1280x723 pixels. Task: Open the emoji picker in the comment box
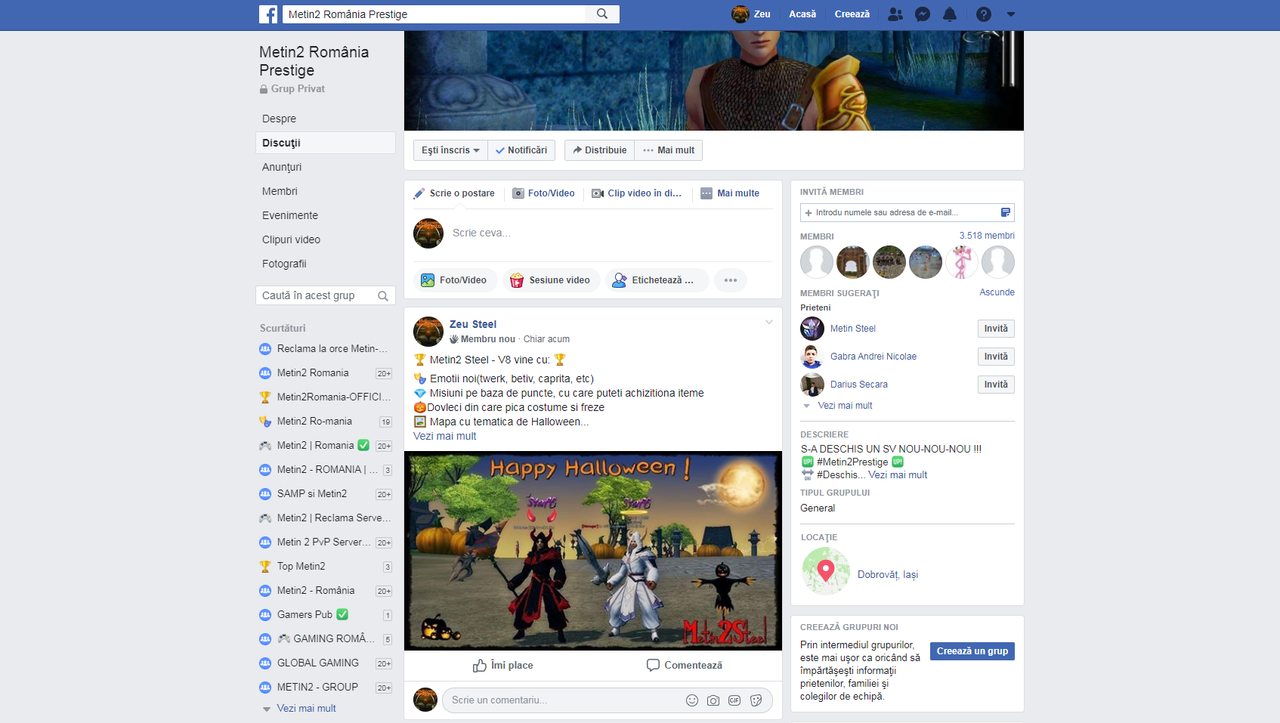click(692, 700)
